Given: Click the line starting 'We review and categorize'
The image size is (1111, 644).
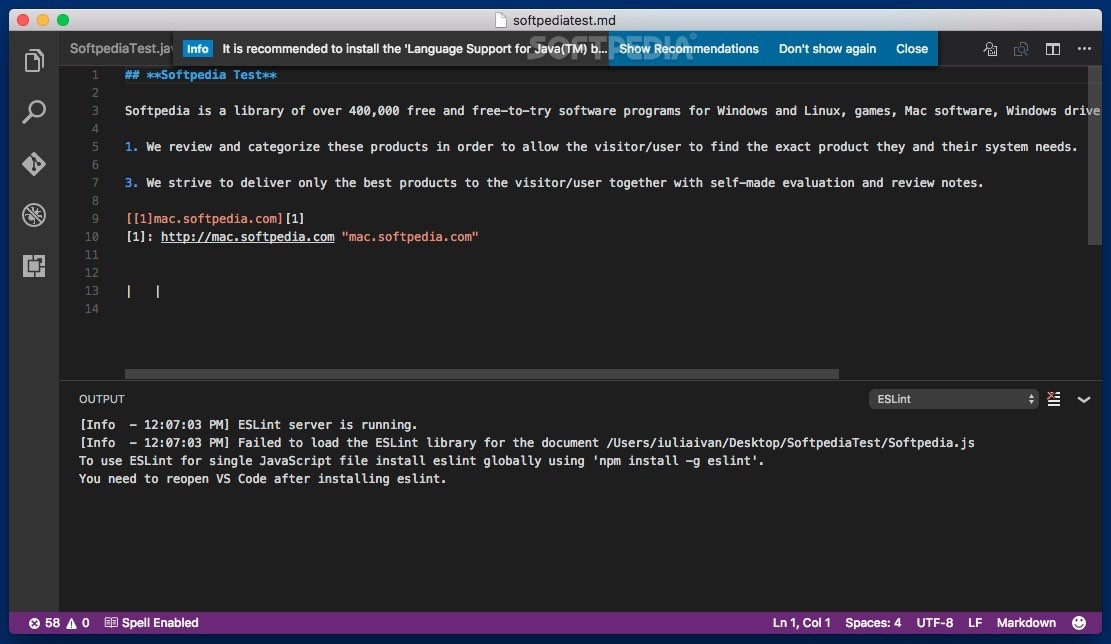Looking at the screenshot, I should coord(601,147).
